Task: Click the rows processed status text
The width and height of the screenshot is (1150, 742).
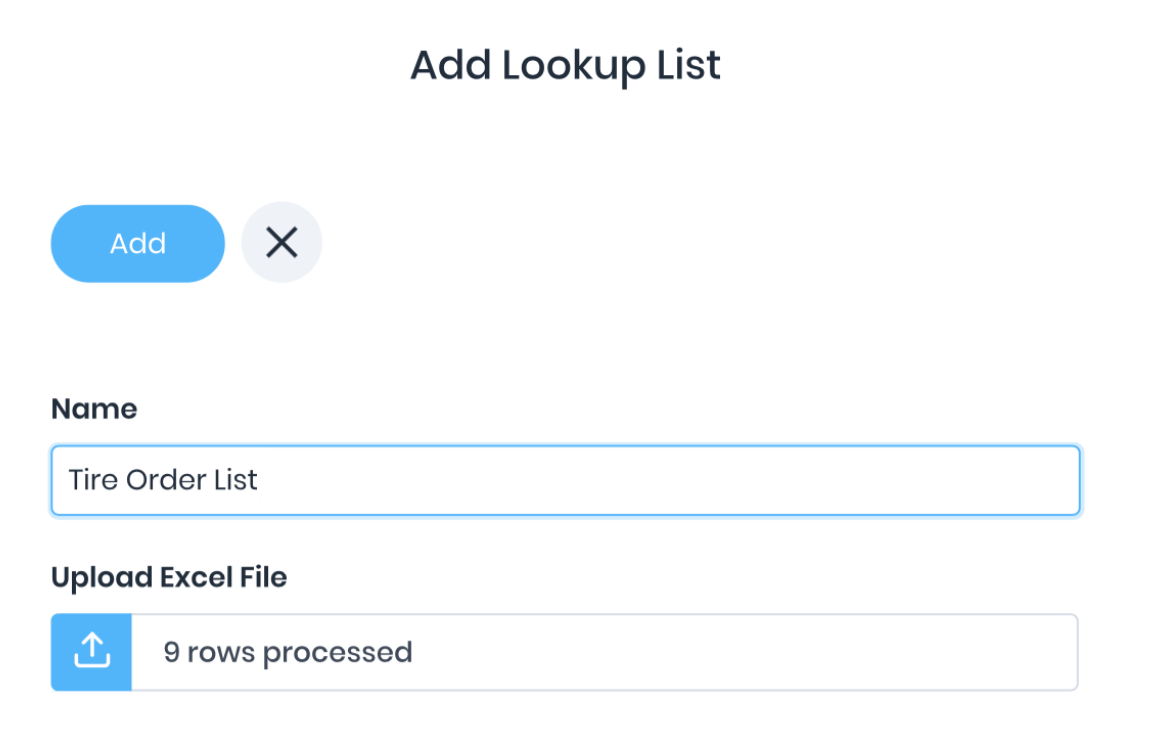Action: click(288, 652)
